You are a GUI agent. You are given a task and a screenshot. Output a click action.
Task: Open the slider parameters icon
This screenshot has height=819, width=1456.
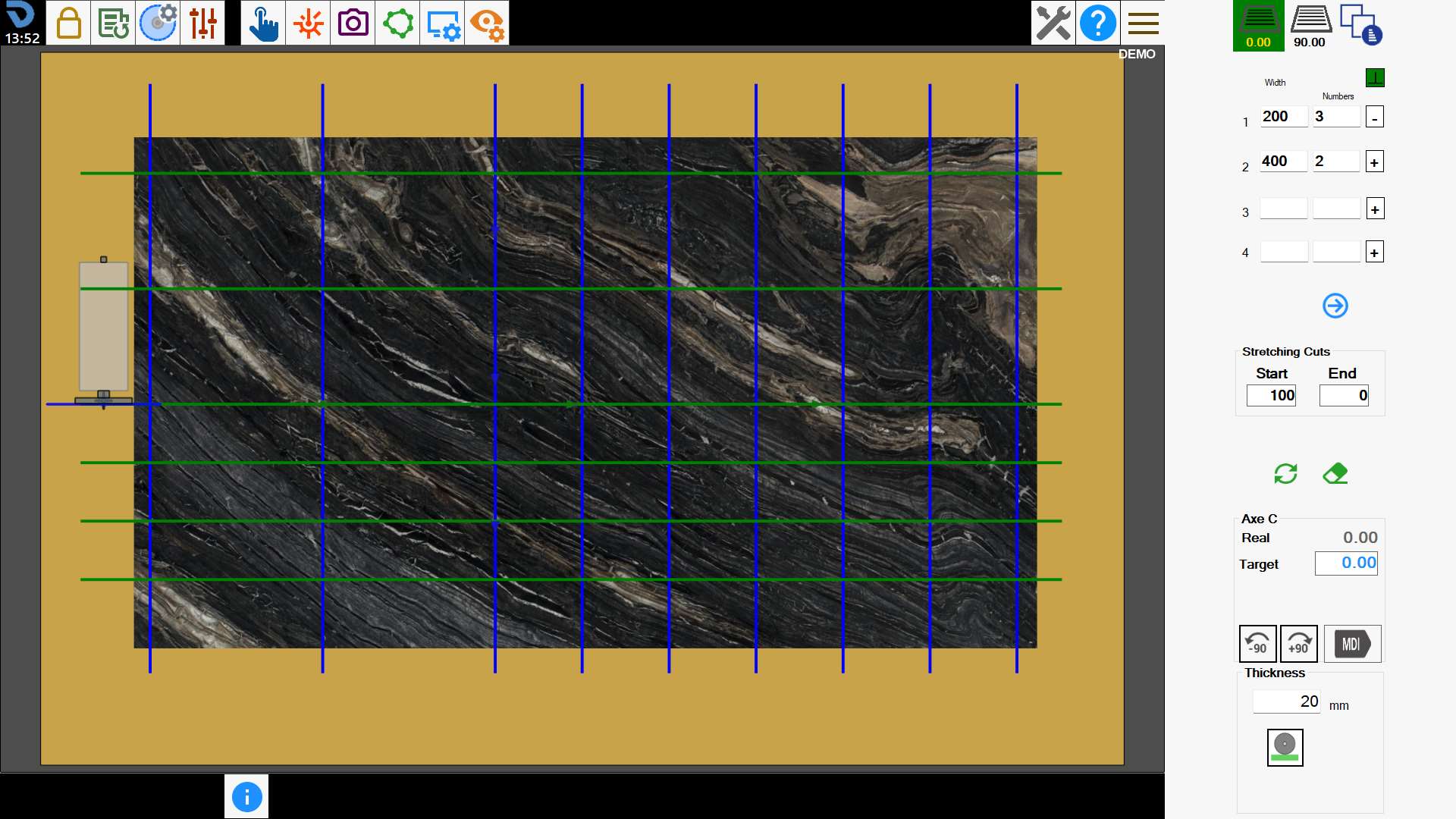pyautogui.click(x=202, y=23)
